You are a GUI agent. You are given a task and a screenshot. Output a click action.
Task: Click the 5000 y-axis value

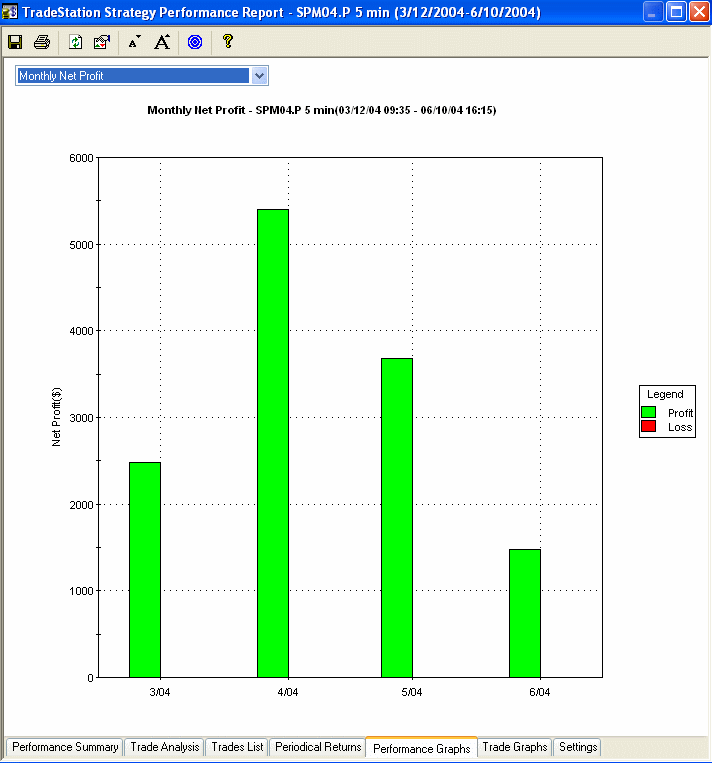81,245
